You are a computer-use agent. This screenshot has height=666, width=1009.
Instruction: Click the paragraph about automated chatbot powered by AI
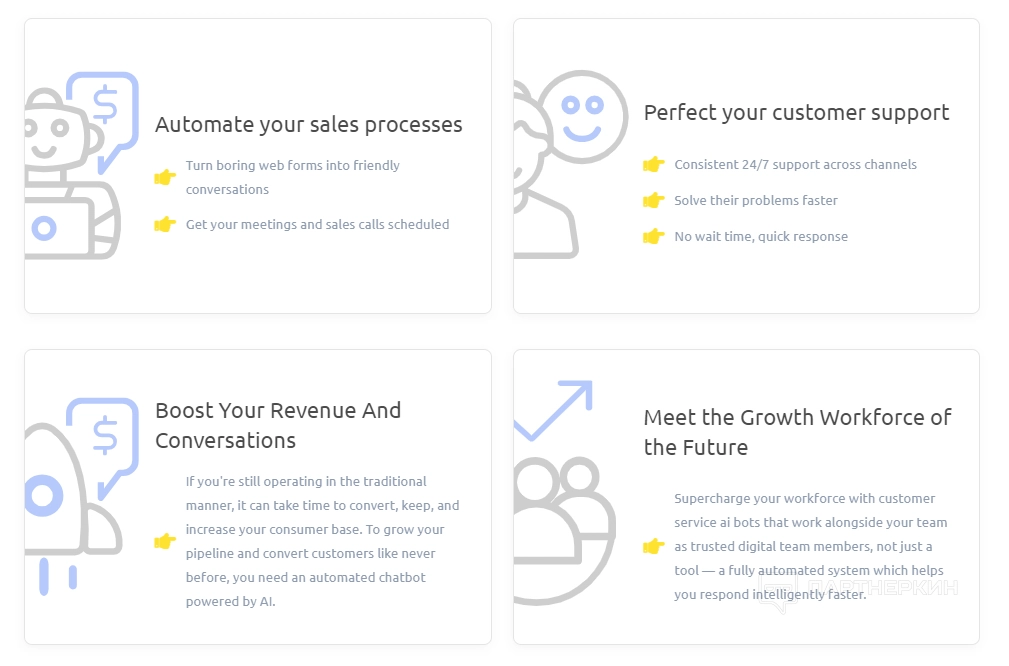tap(322, 542)
